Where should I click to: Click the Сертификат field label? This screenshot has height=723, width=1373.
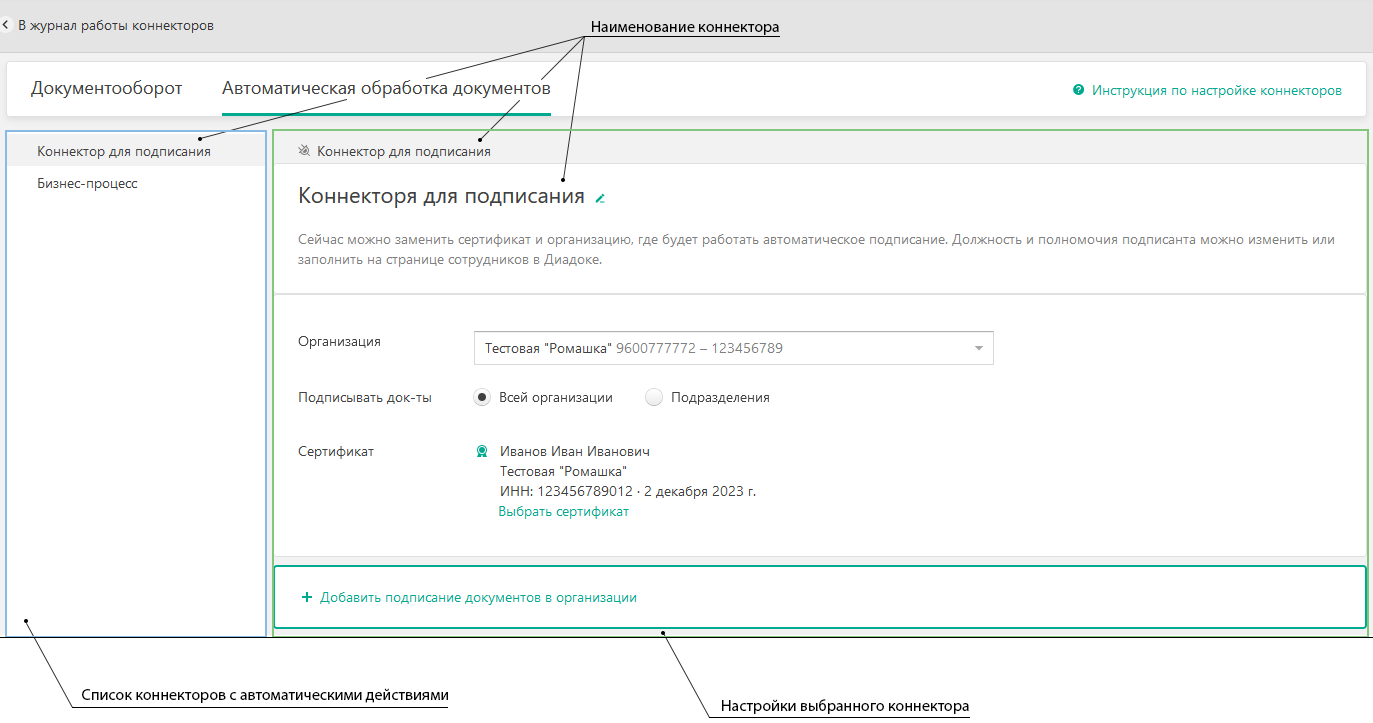336,451
